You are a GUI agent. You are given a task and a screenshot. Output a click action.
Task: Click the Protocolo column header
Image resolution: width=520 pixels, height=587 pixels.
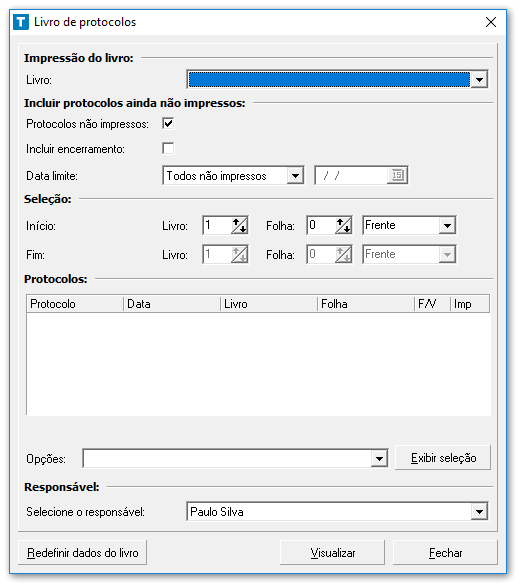click(x=75, y=304)
